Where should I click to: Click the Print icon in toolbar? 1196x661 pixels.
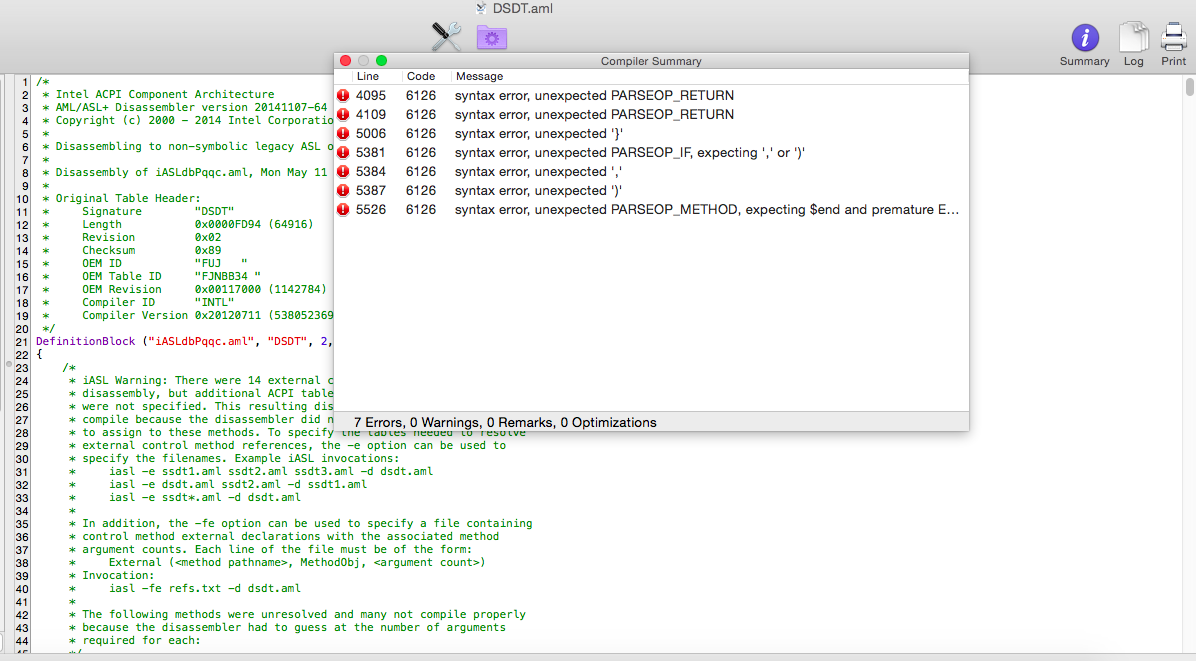pos(1173,38)
